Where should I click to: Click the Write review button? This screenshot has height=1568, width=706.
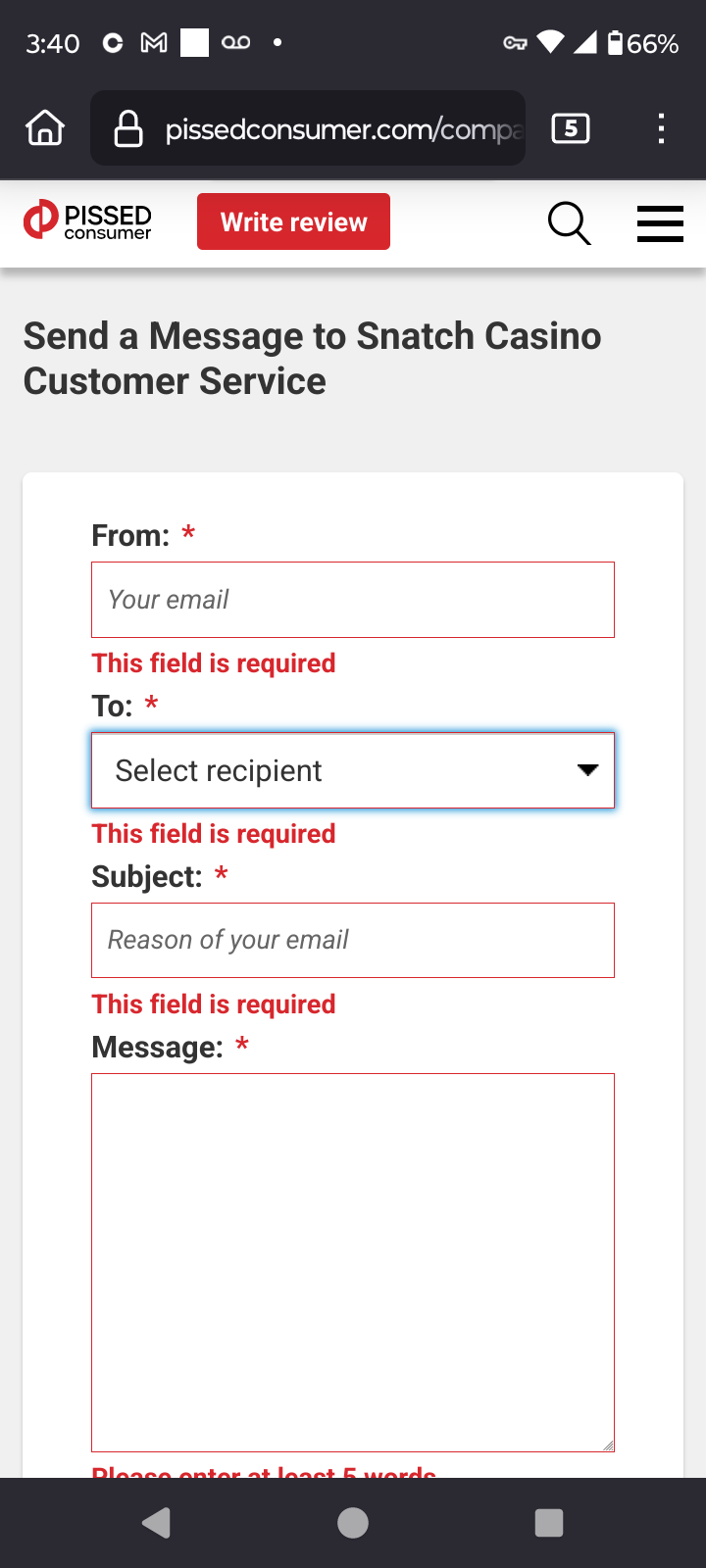click(x=293, y=221)
